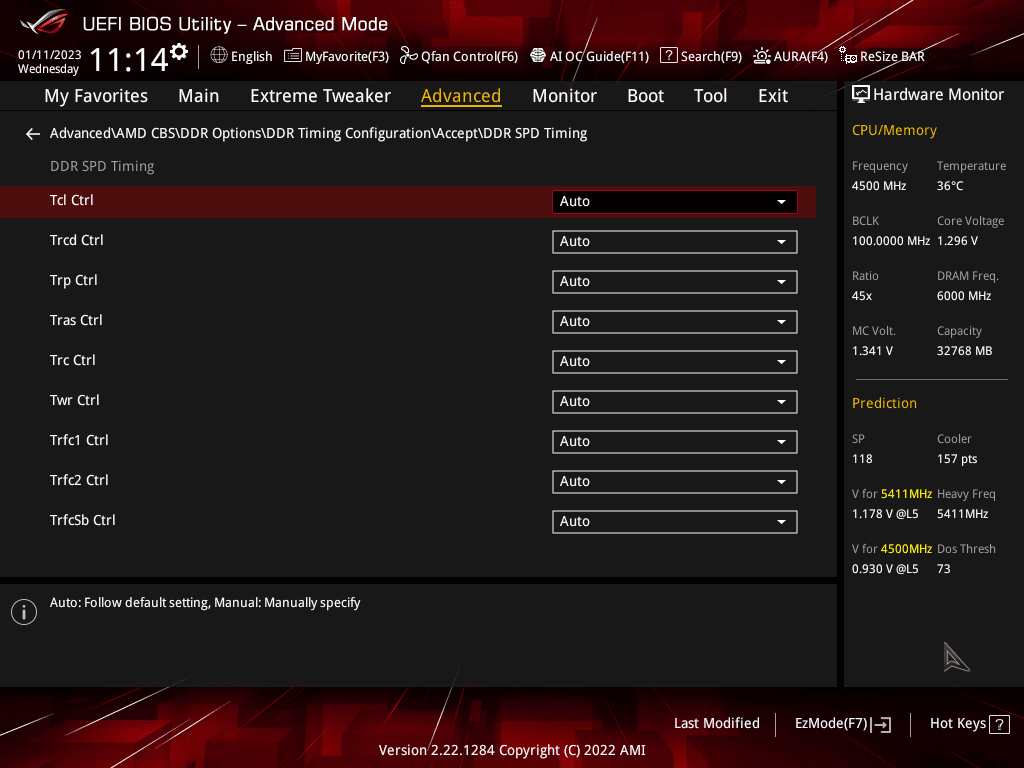Click the Twr Ctrl label
The height and width of the screenshot is (768, 1024).
[74, 400]
